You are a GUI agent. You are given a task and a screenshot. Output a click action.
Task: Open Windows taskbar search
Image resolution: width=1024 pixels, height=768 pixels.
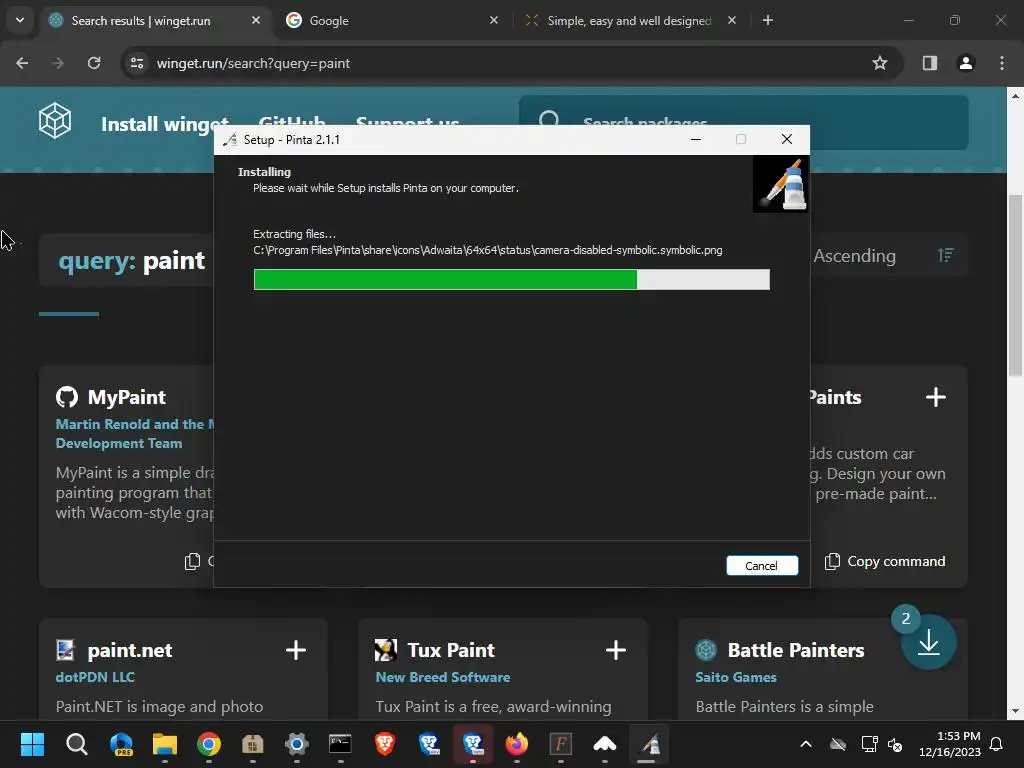pyautogui.click(x=76, y=744)
